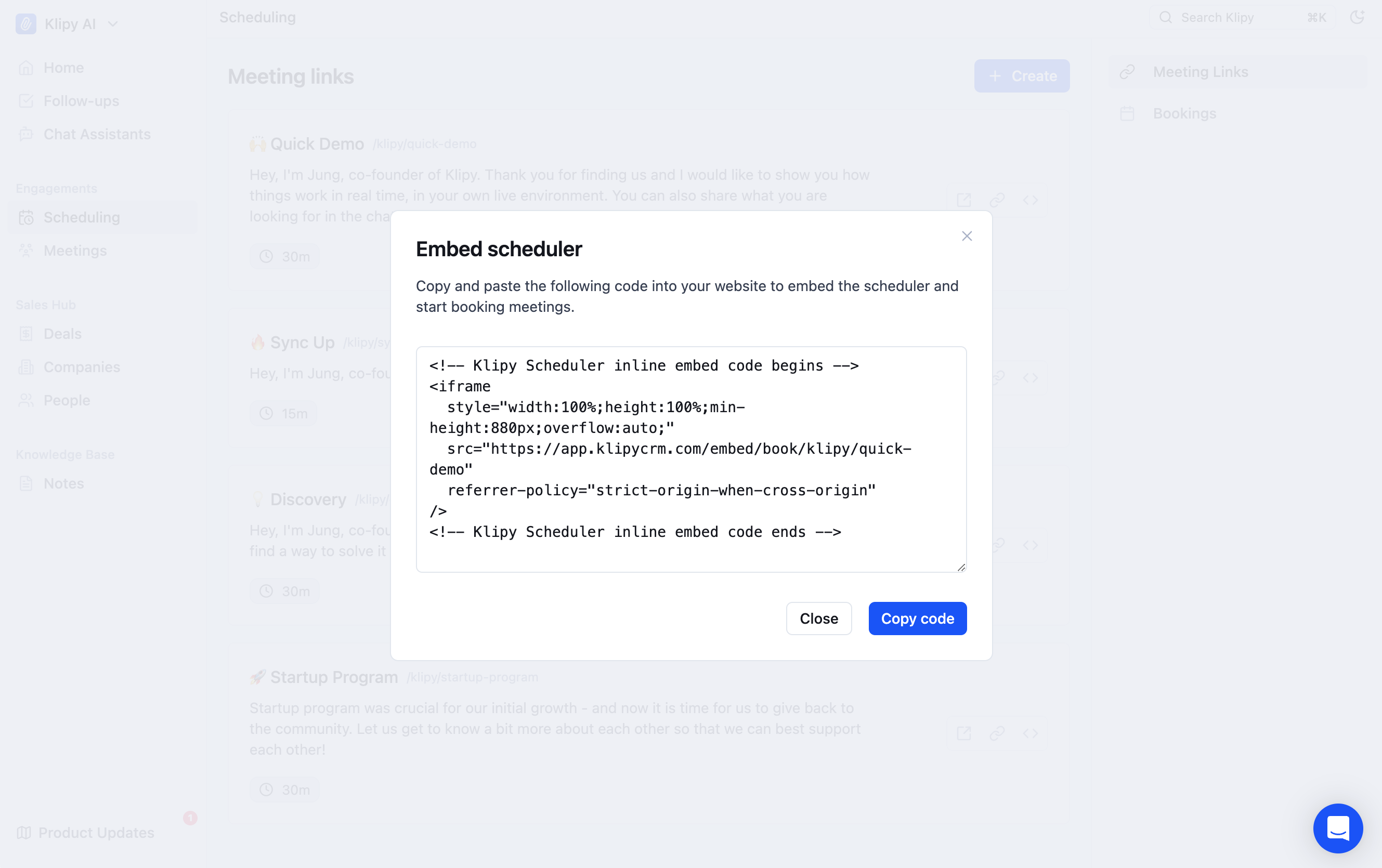Open Startup Program in new window icon
1382x868 pixels.
[x=963, y=733]
